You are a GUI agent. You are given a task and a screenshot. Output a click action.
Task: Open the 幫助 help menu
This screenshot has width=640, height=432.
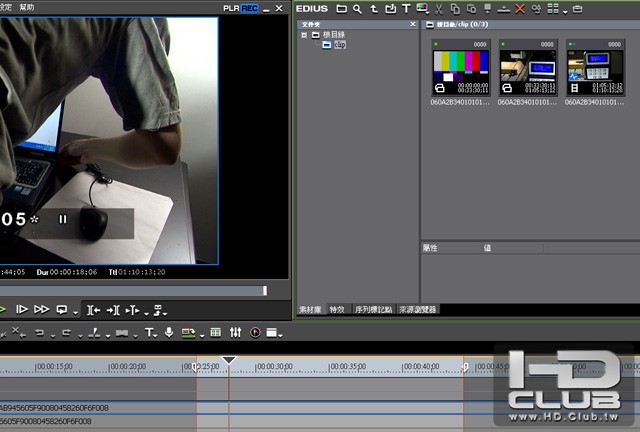pos(27,7)
